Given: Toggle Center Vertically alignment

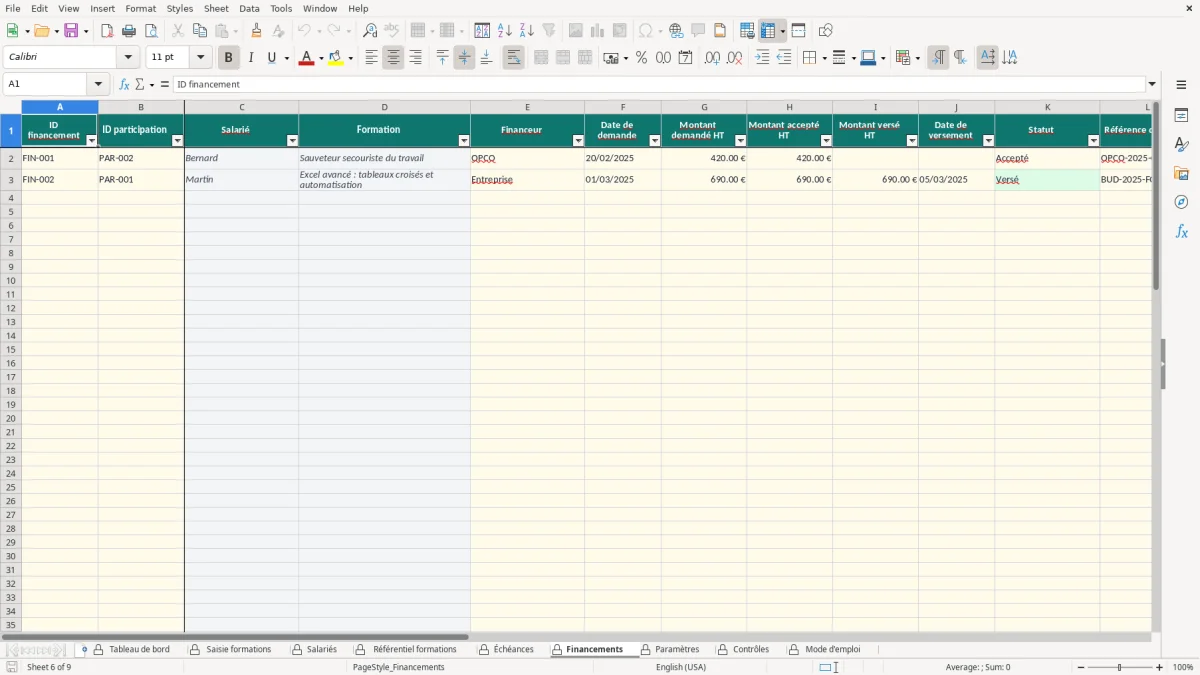Looking at the screenshot, I should [464, 58].
